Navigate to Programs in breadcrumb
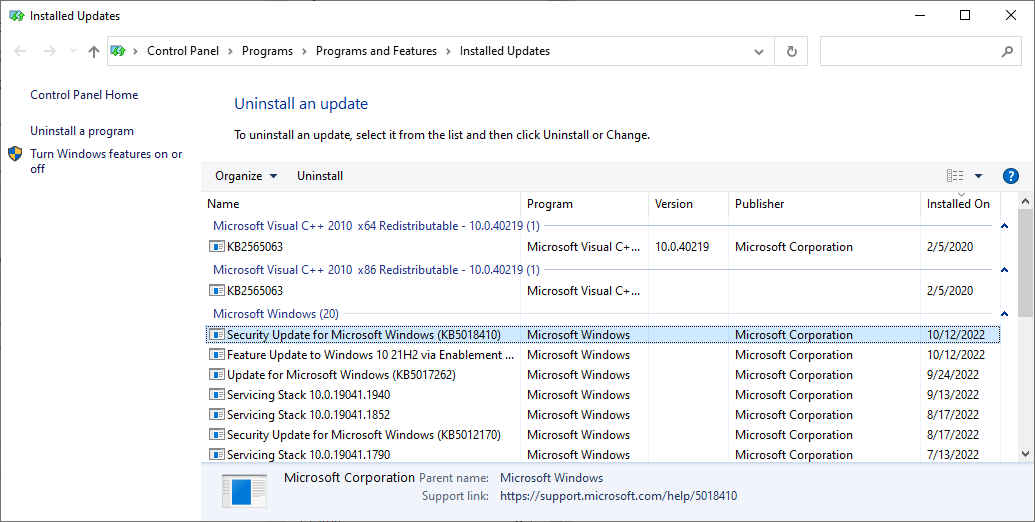Viewport: 1035px width, 522px height. [267, 51]
